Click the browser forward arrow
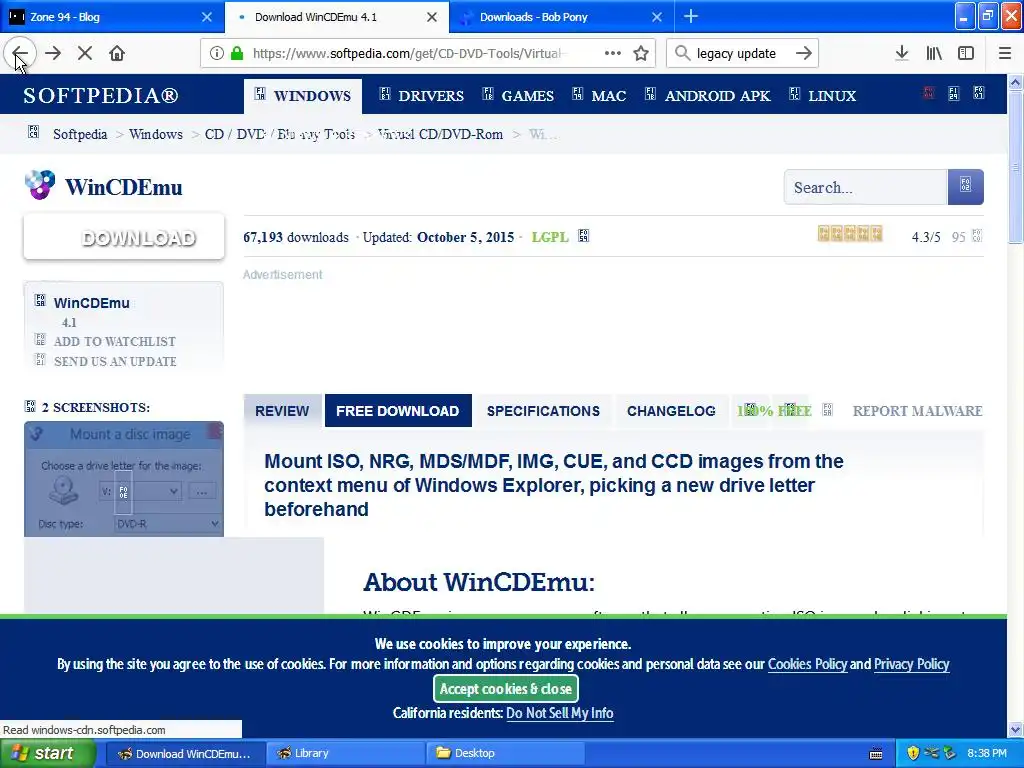 coord(53,54)
